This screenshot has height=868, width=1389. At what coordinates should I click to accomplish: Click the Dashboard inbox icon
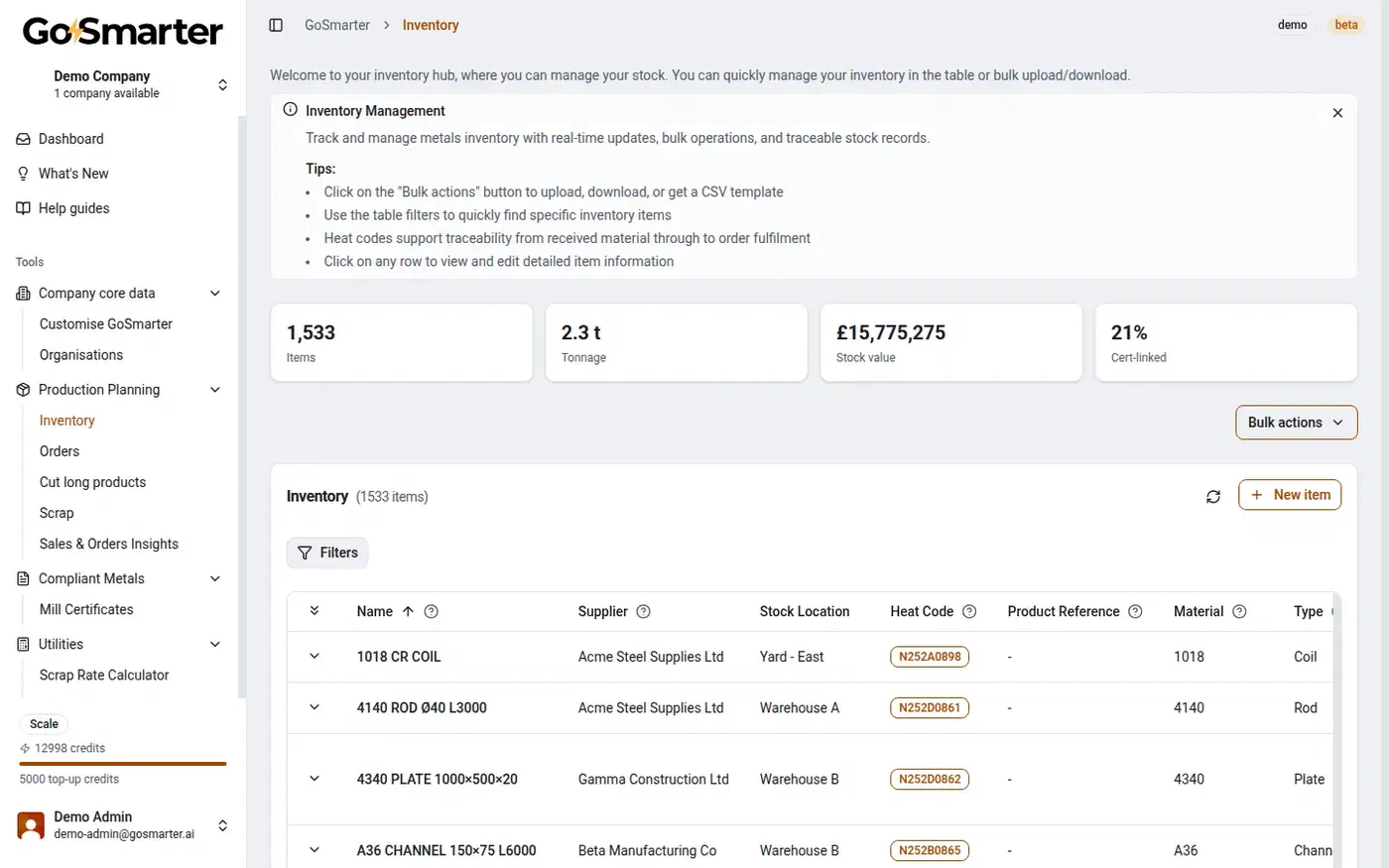tap(24, 139)
